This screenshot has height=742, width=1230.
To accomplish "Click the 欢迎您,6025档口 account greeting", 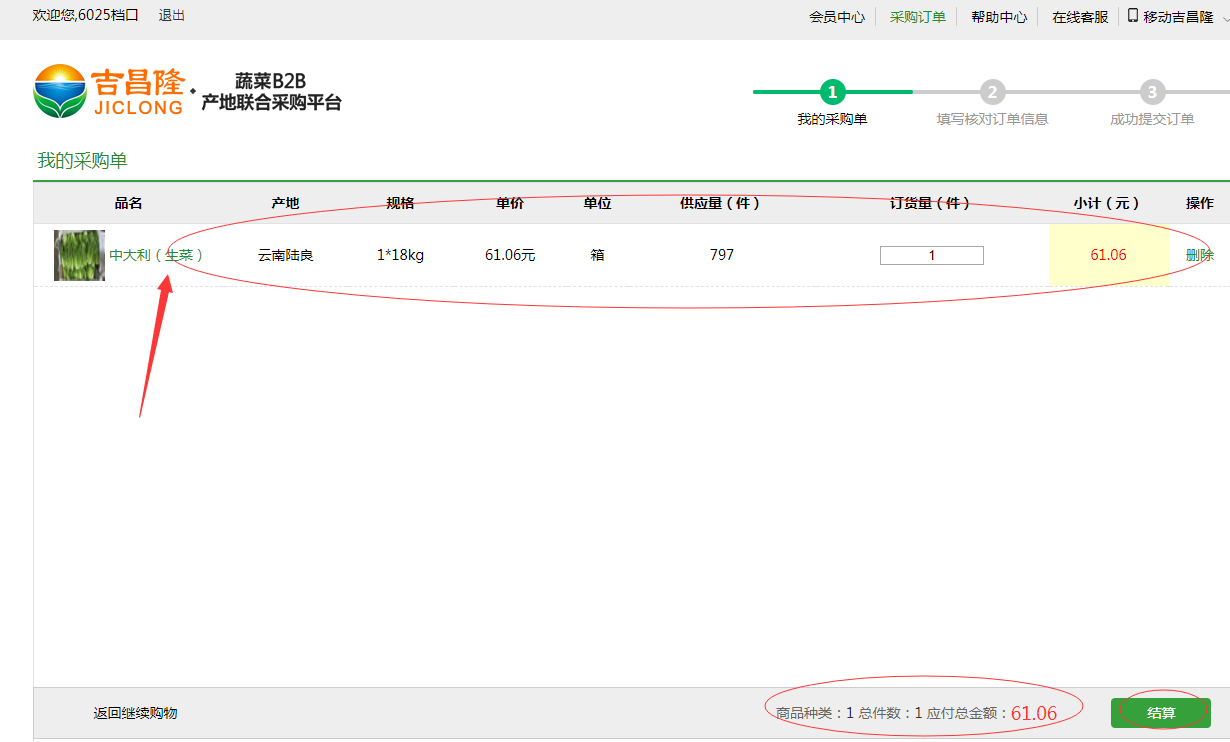I will [x=86, y=16].
